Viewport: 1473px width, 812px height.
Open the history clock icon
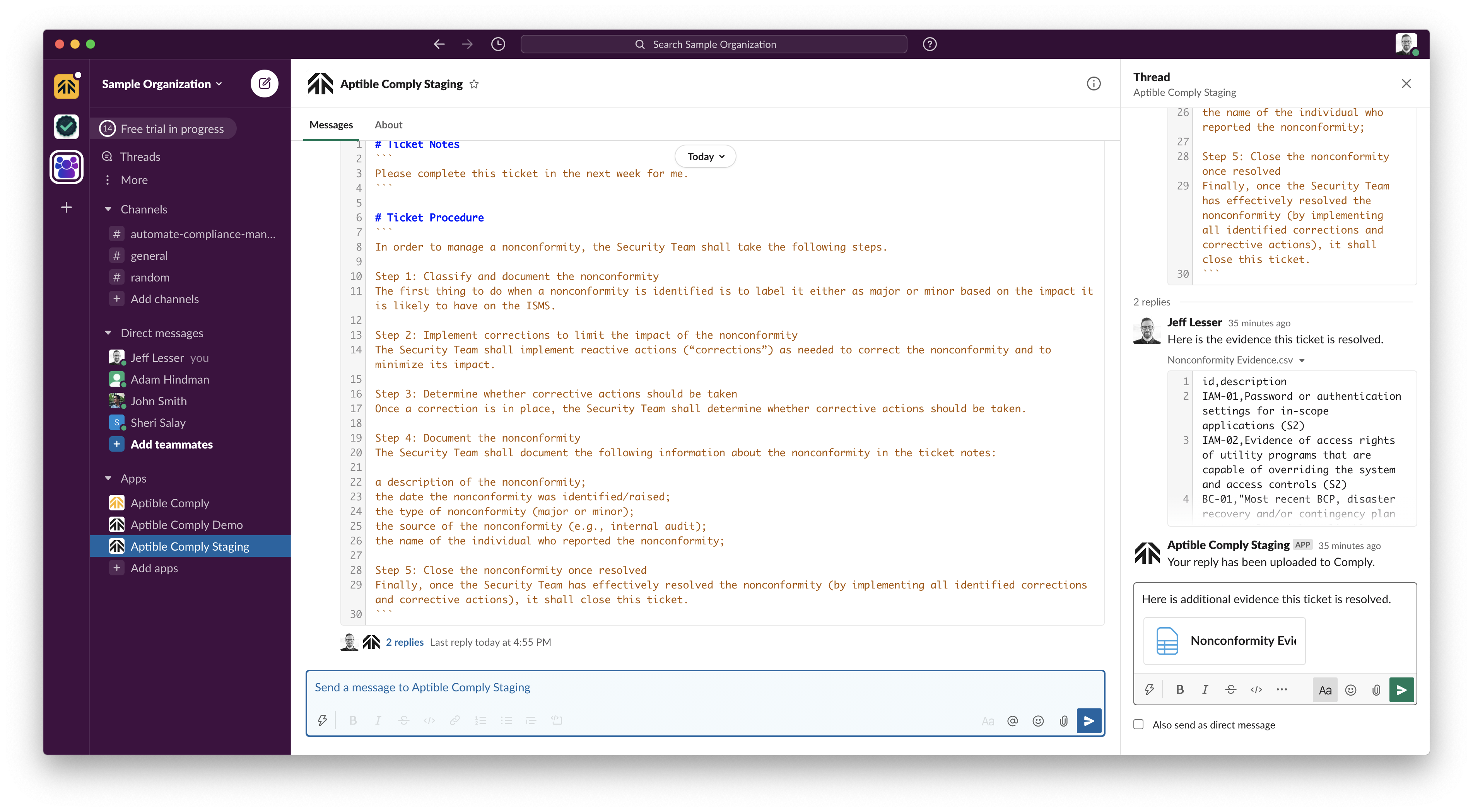(x=498, y=44)
